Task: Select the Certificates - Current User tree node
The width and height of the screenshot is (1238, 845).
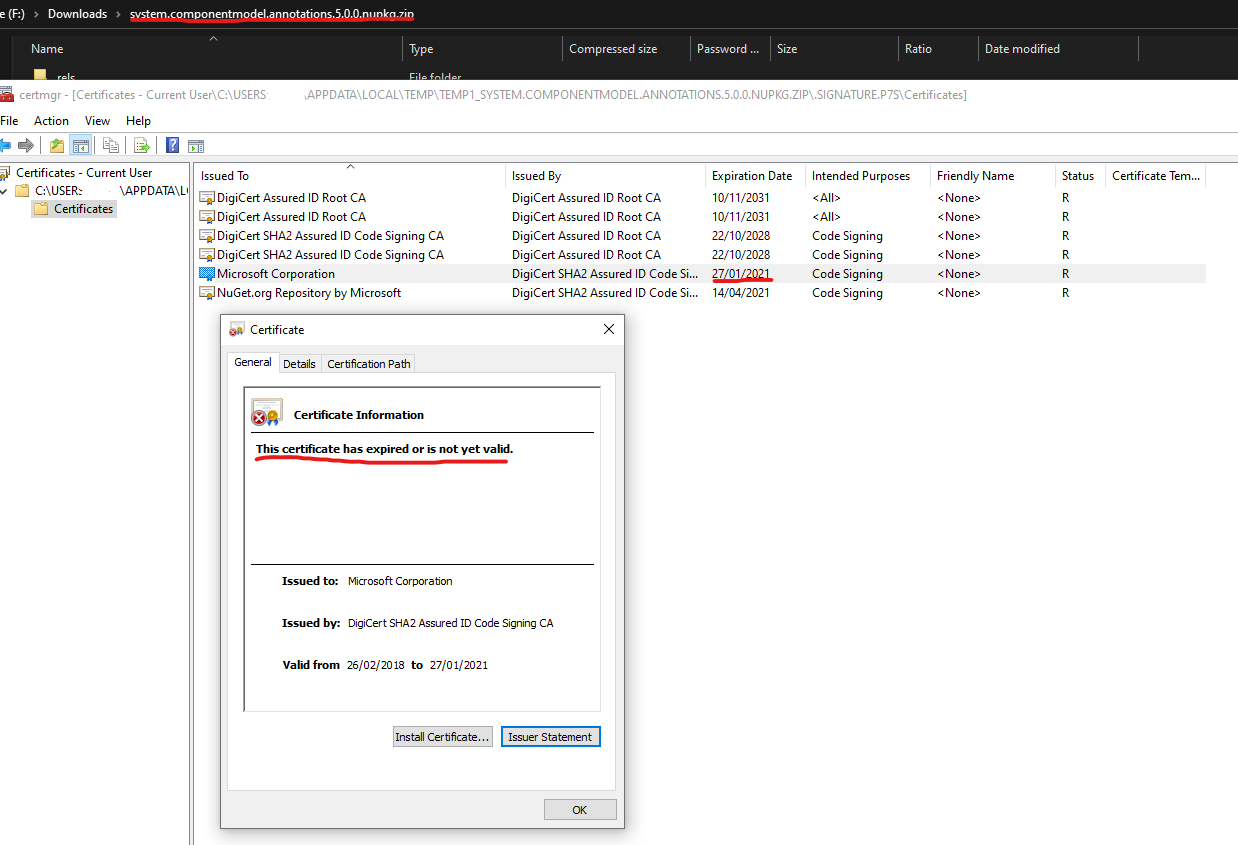Action: pos(84,173)
